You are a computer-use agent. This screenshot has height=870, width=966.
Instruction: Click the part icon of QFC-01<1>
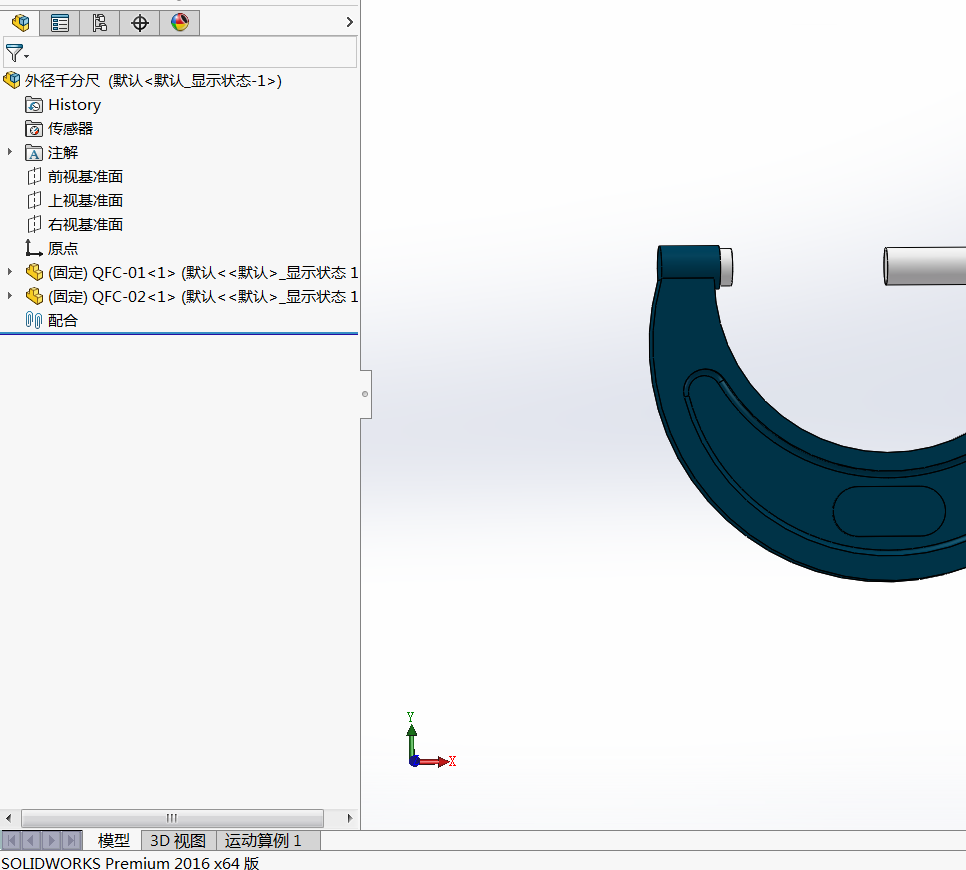[34, 272]
